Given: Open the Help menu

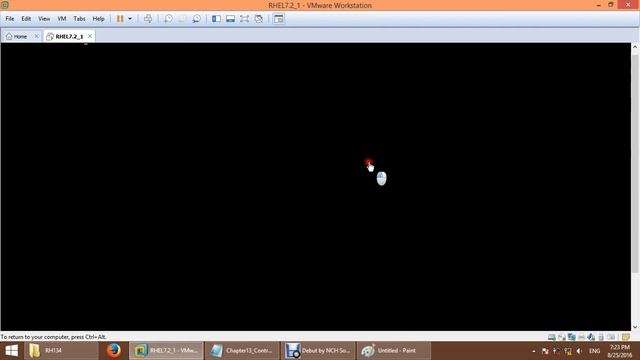Looking at the screenshot, I should (98, 19).
